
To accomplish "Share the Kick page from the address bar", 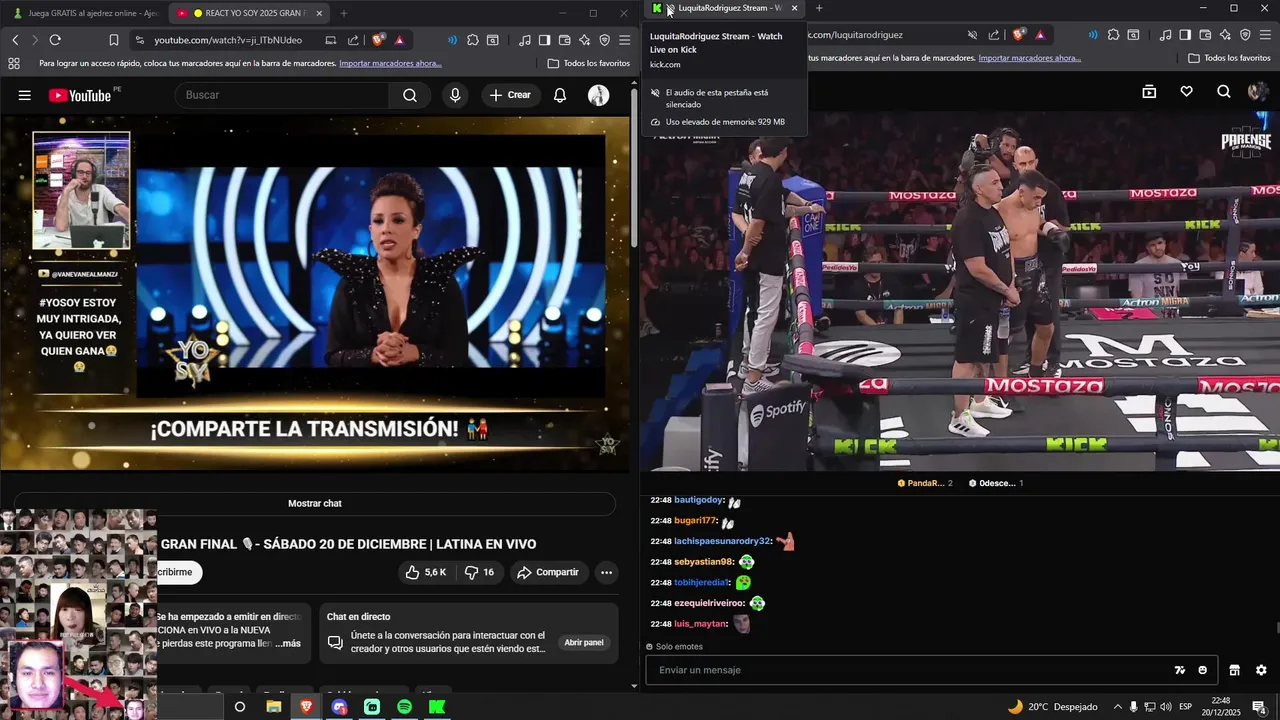I will point(993,35).
